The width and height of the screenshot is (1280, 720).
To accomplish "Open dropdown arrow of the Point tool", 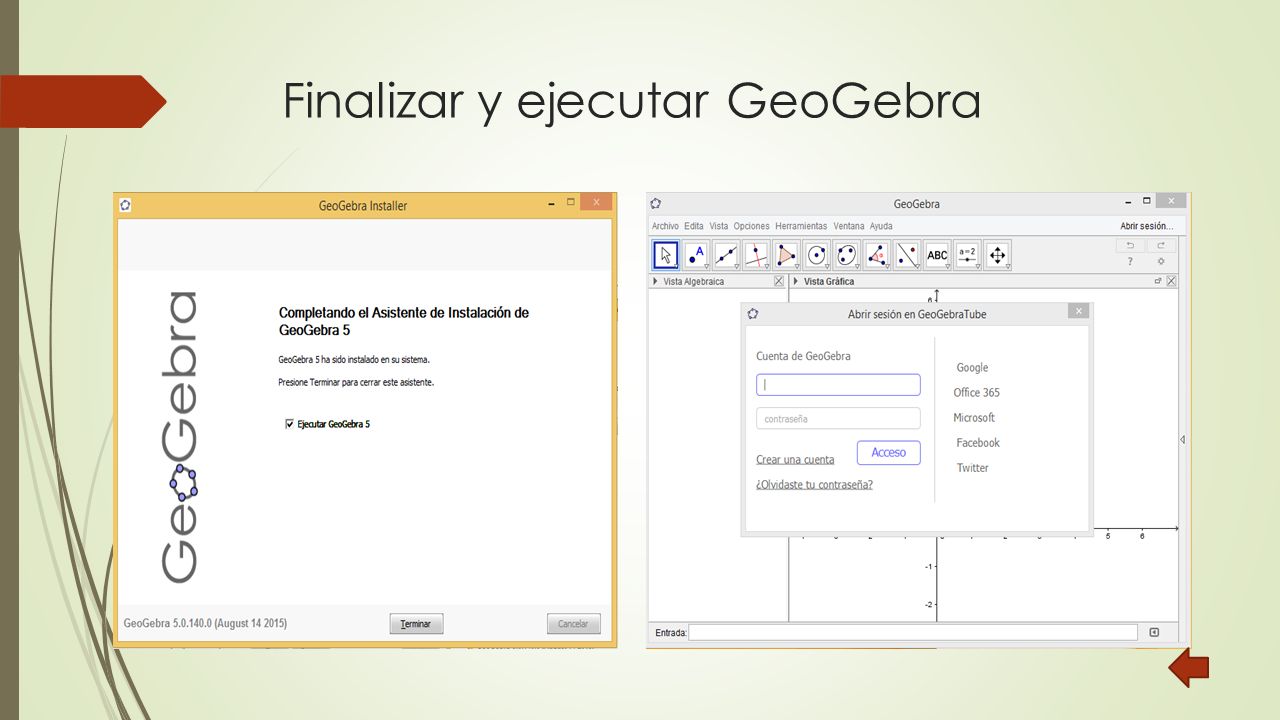I will tap(707, 267).
